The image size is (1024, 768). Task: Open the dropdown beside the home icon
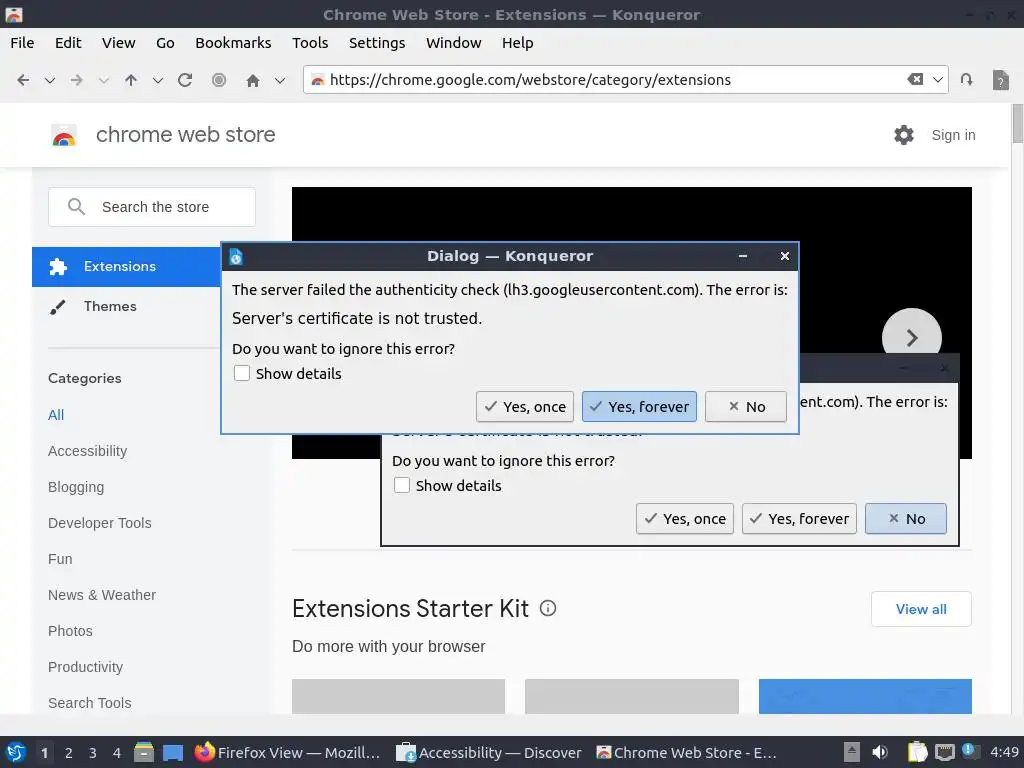point(280,80)
